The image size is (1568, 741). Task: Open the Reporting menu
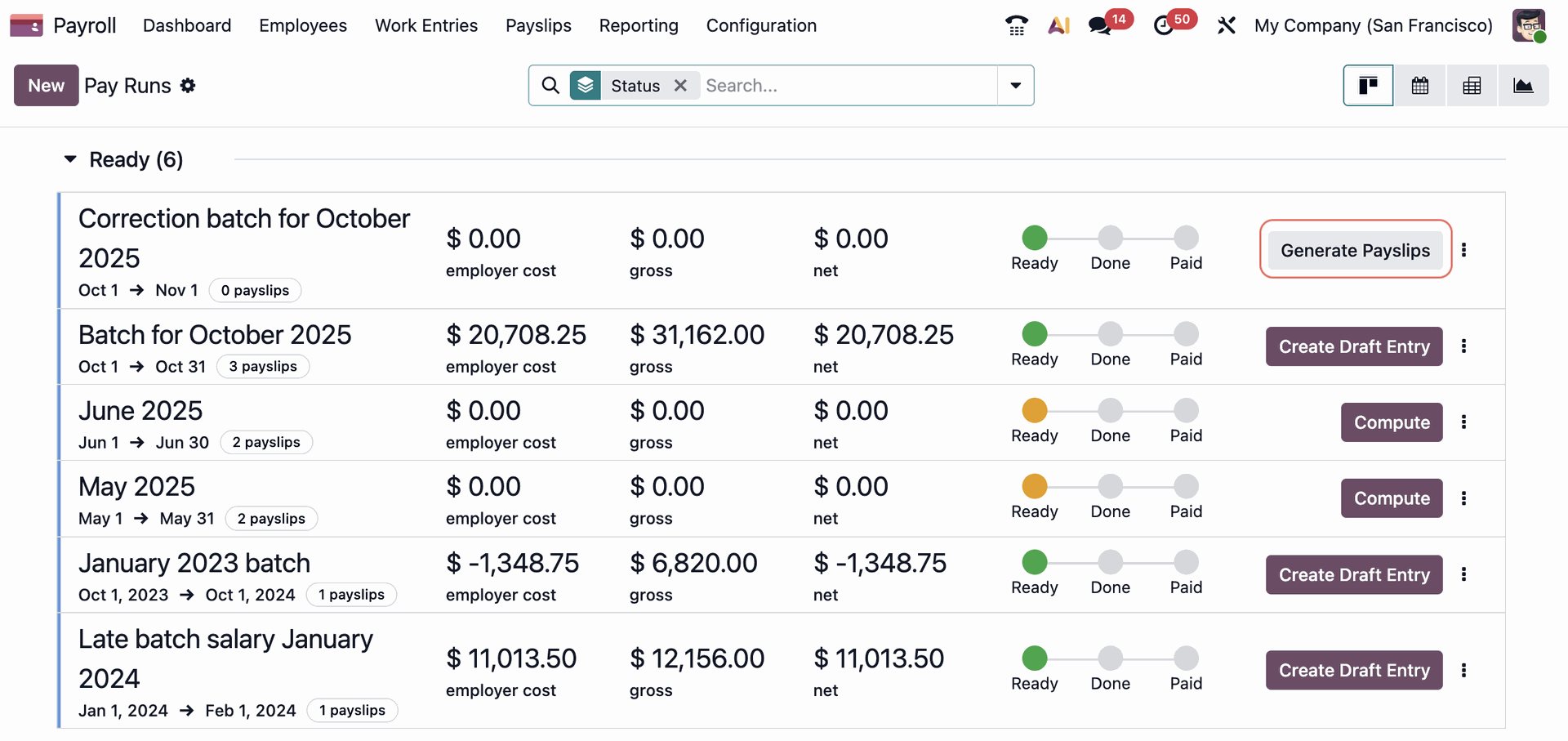639,26
